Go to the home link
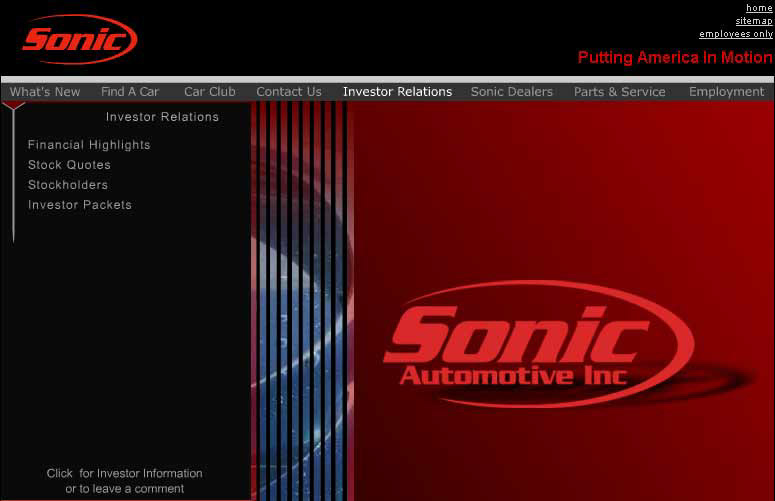 click(759, 8)
